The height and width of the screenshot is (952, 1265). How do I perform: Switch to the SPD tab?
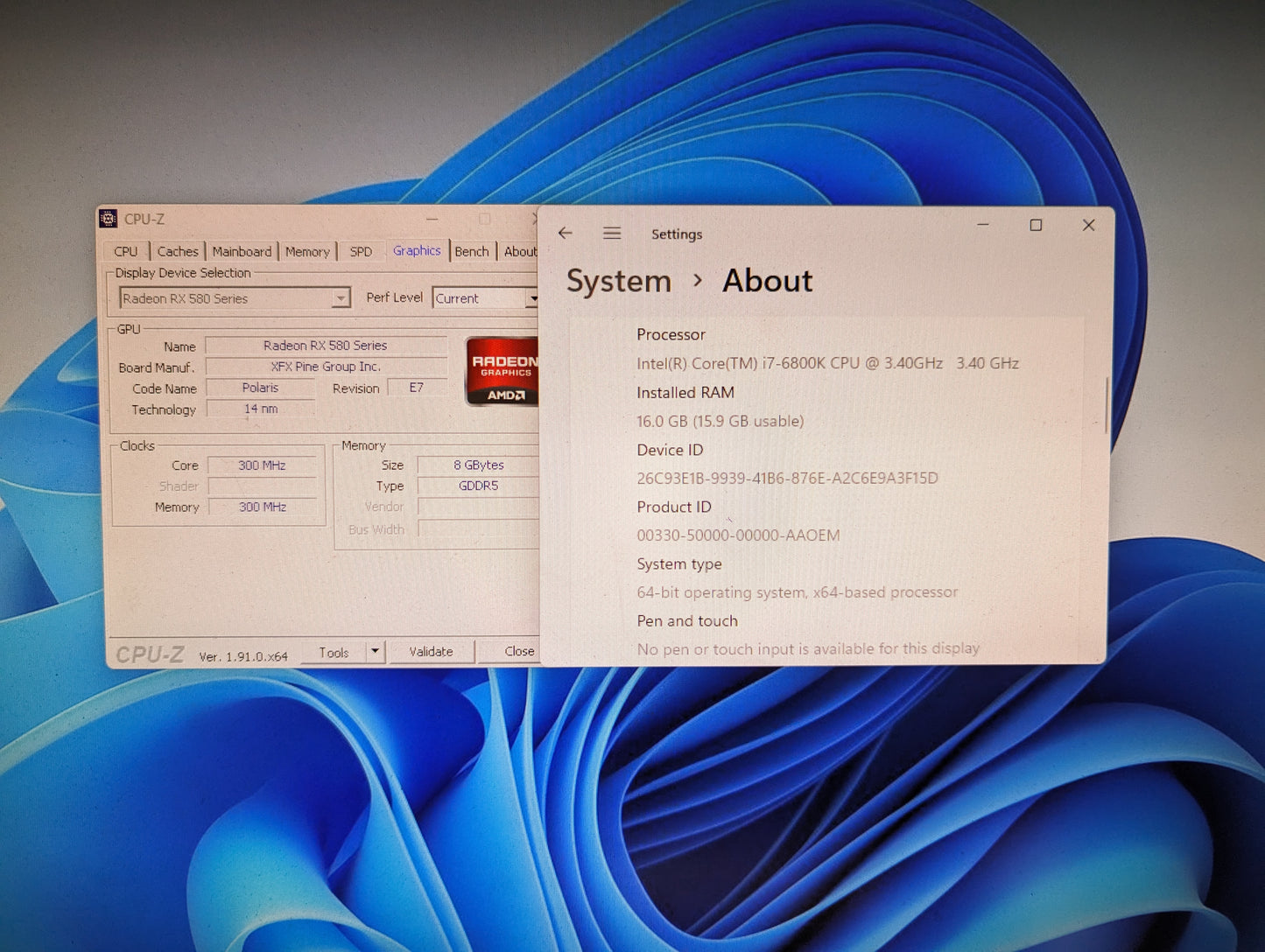point(361,252)
